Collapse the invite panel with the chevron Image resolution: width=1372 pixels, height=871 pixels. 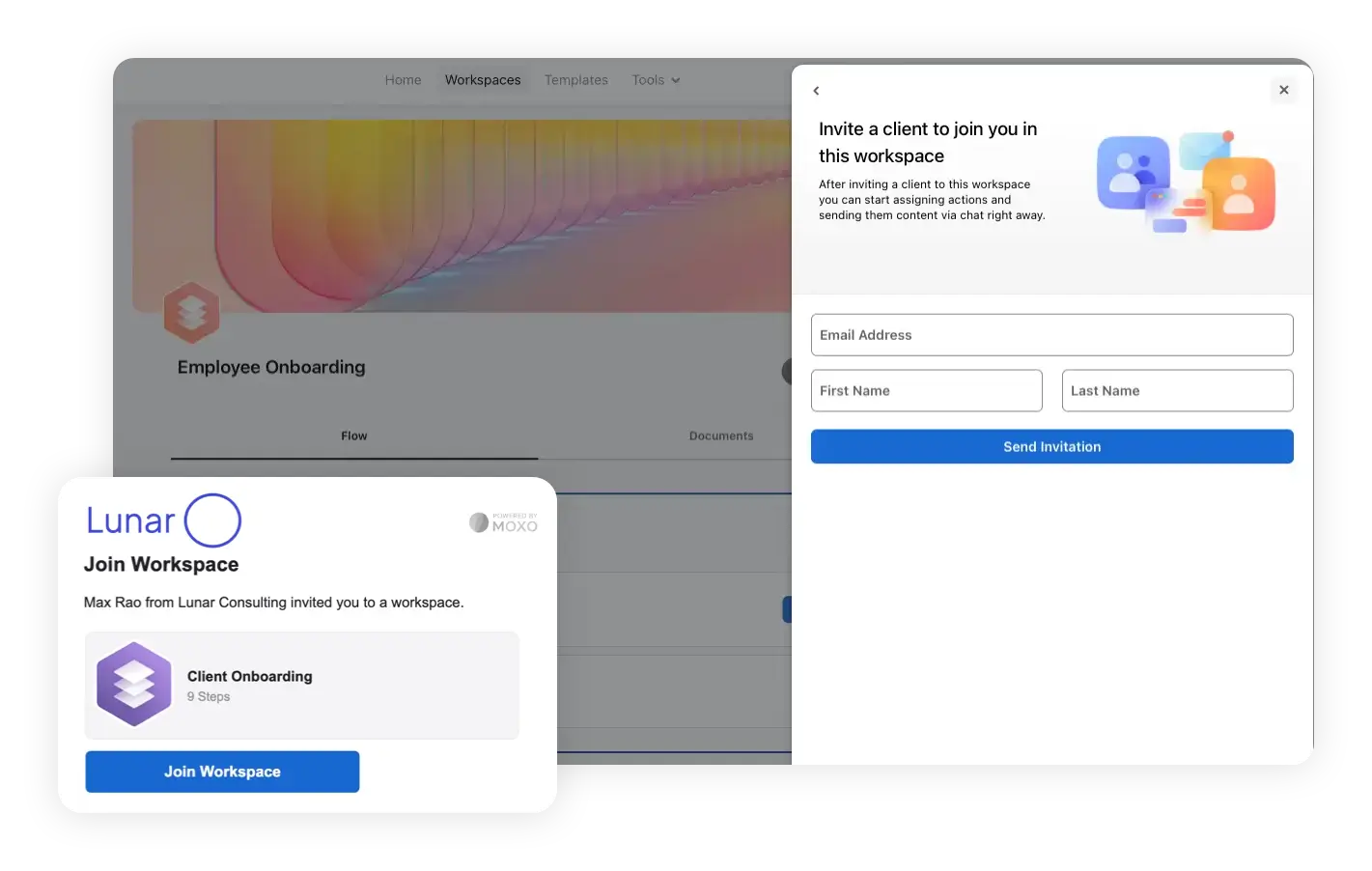tap(816, 90)
